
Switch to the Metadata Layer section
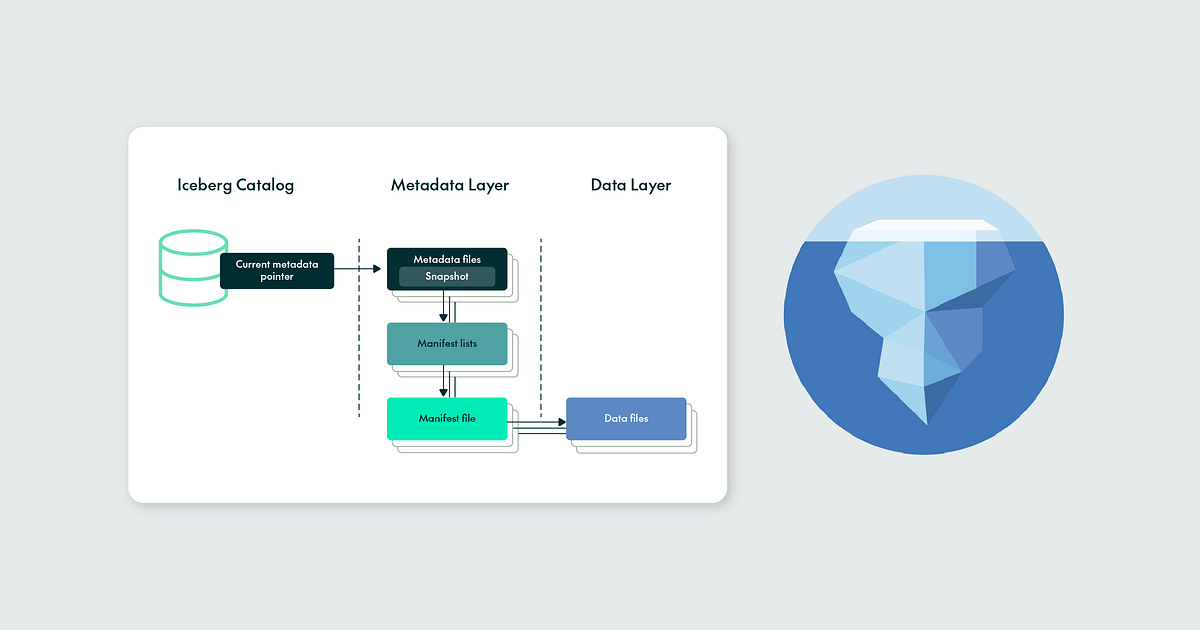click(x=449, y=185)
